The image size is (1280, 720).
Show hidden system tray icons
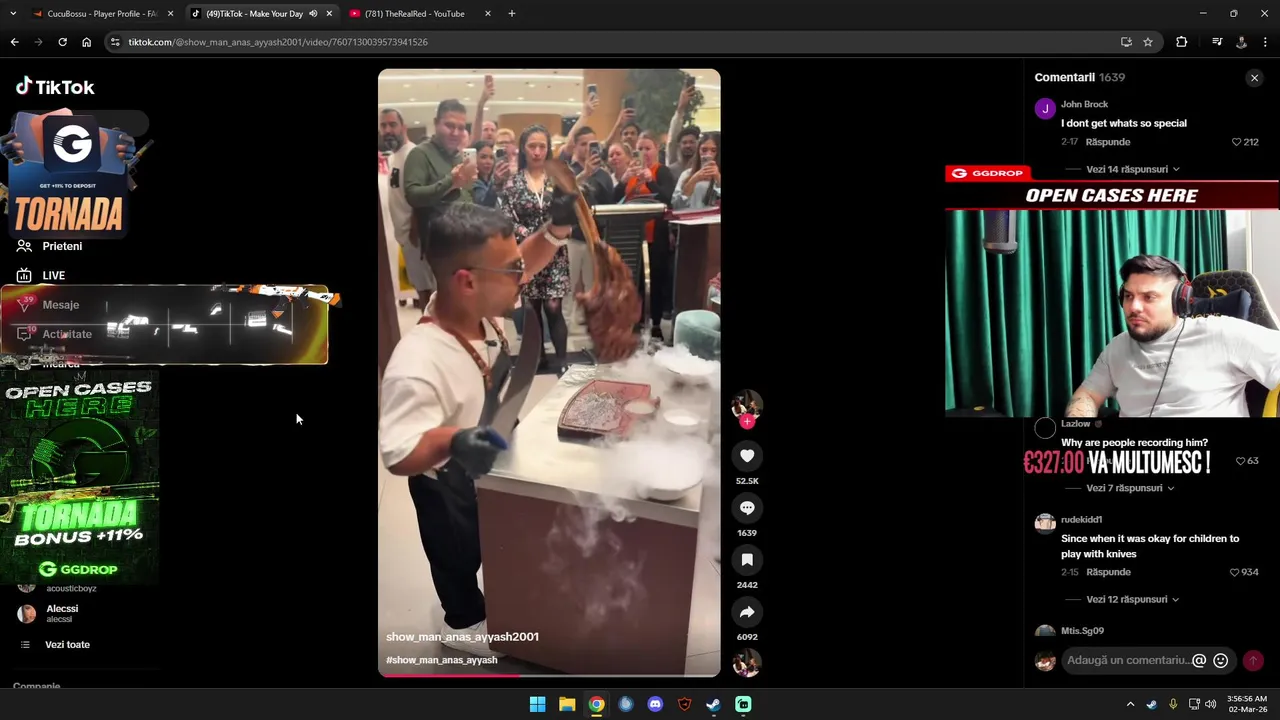[1131, 704]
